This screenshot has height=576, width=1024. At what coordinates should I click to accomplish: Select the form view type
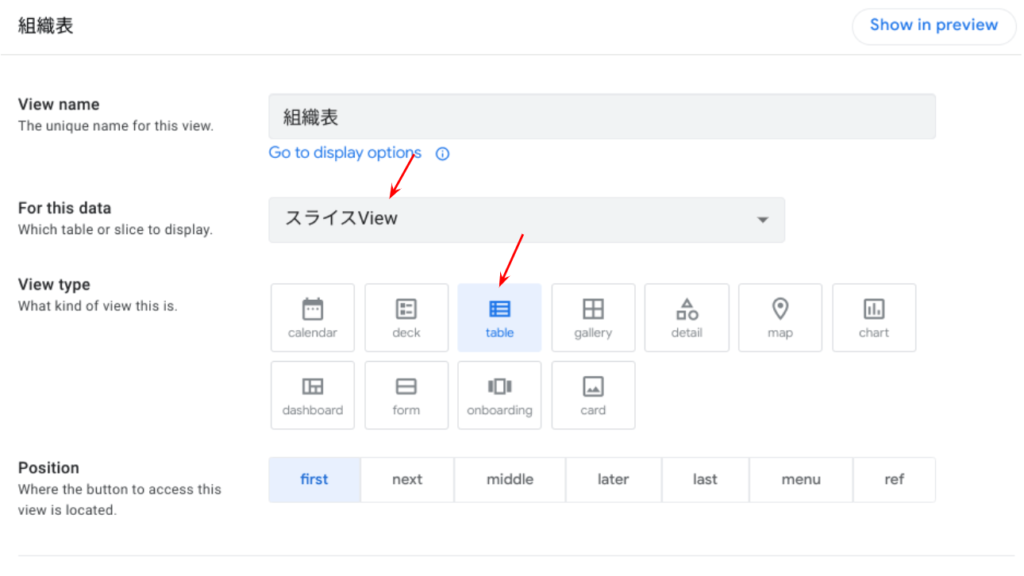click(x=406, y=395)
